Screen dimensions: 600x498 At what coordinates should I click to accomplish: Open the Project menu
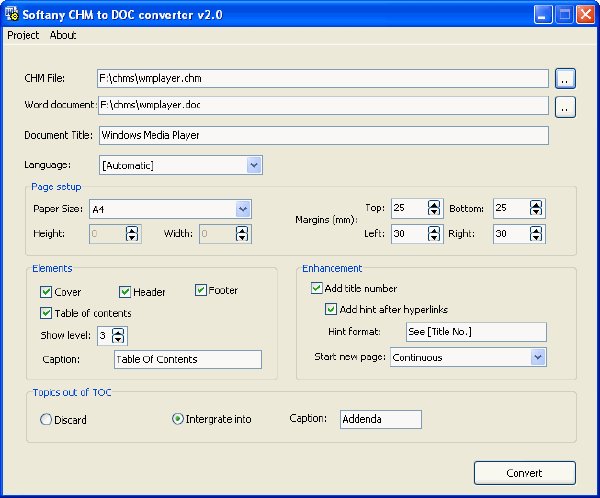click(23, 35)
